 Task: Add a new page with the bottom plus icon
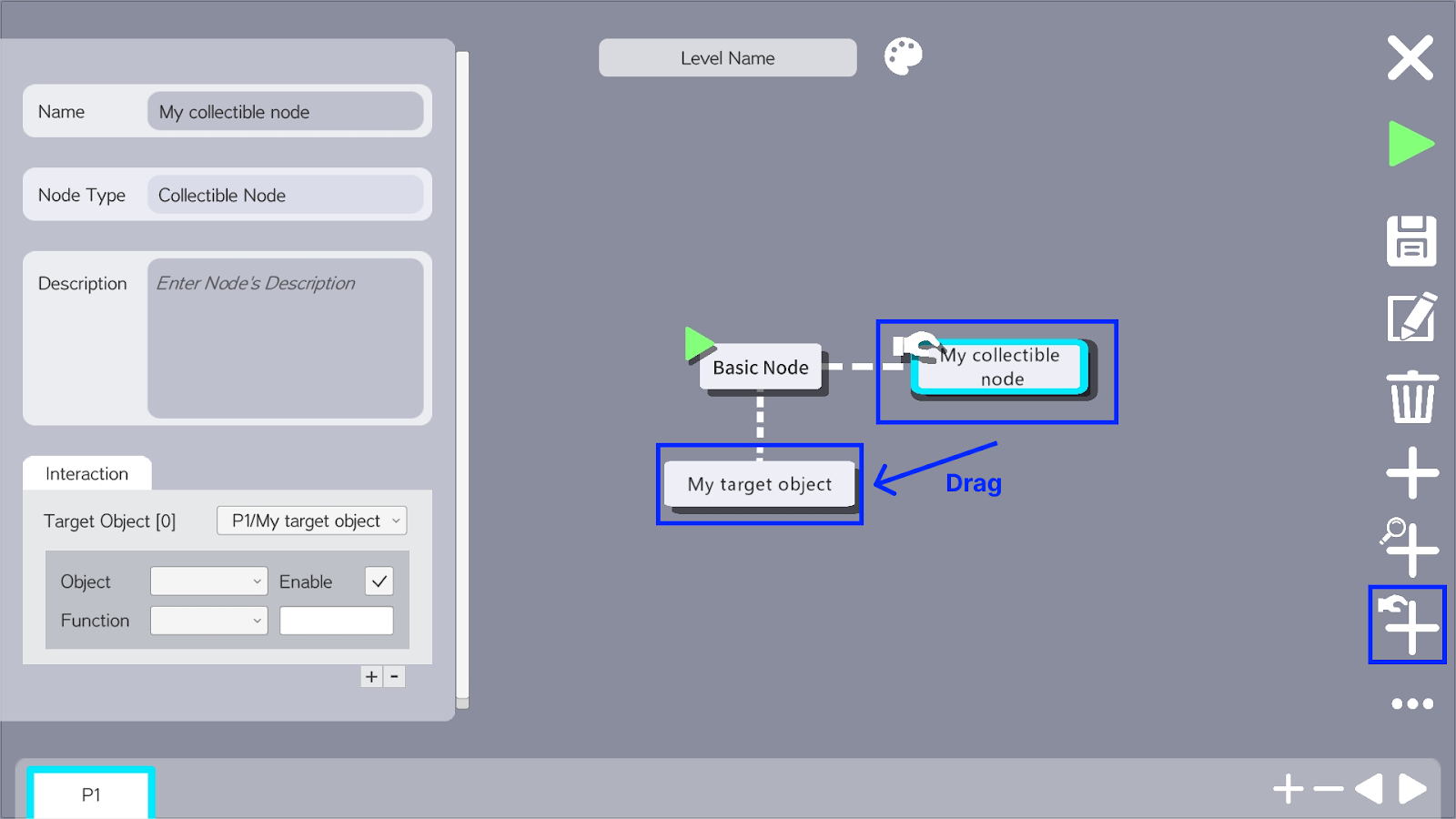click(x=1289, y=789)
